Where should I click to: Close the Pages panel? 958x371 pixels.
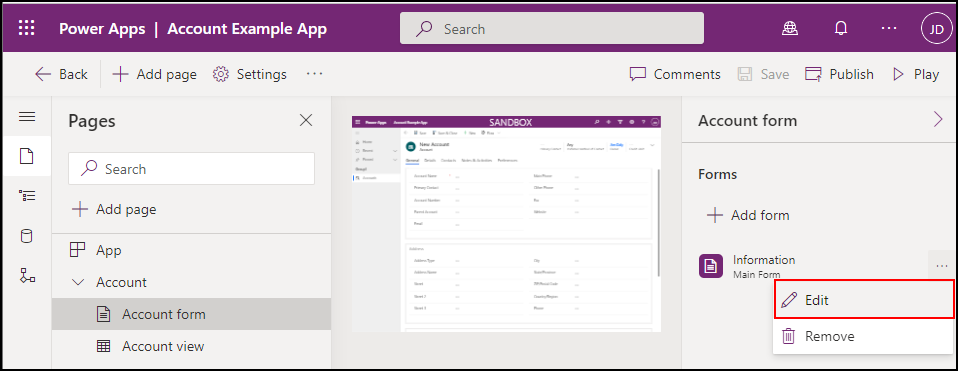pos(306,120)
